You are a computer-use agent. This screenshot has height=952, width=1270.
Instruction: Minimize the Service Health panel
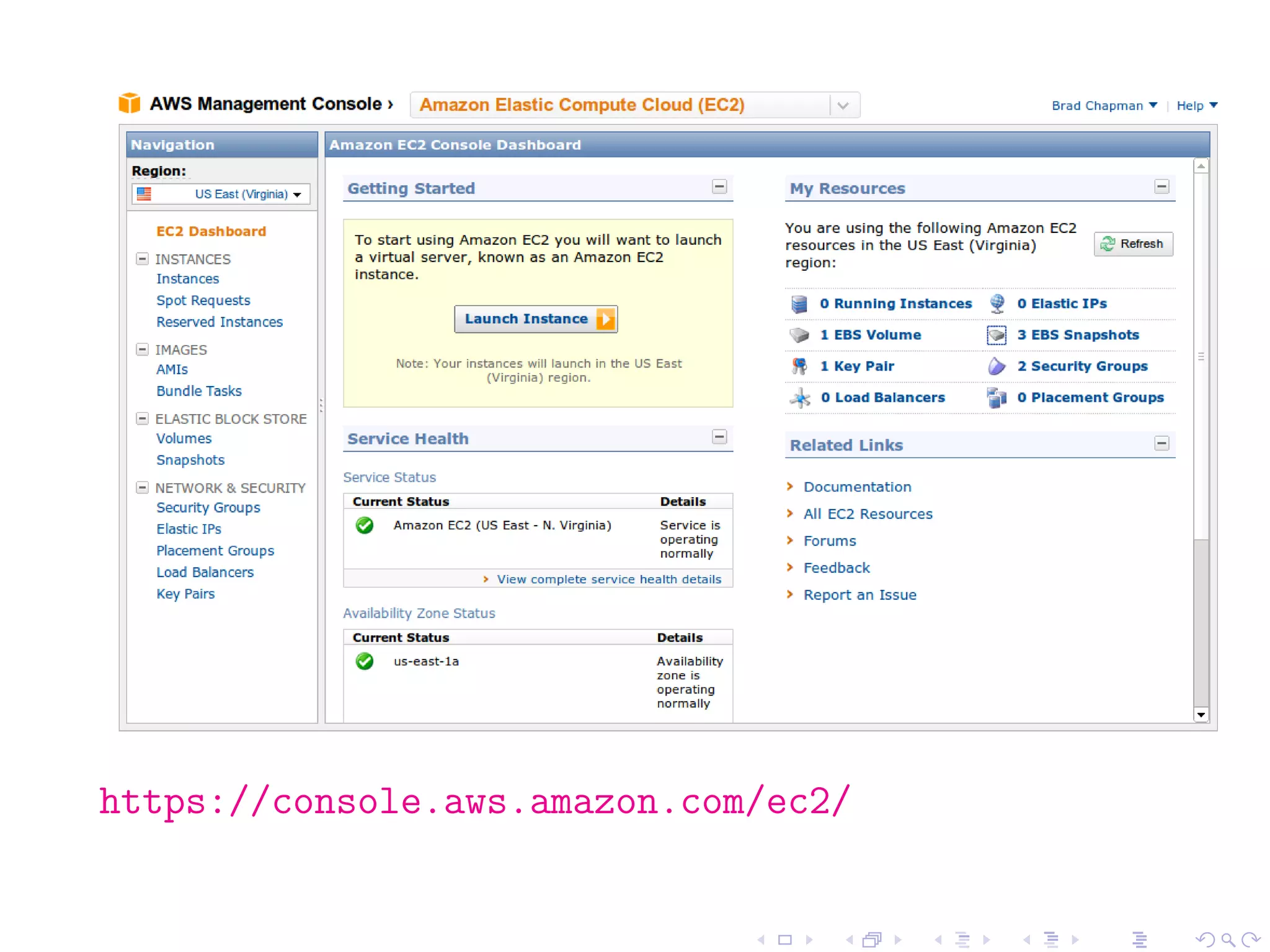coord(719,437)
